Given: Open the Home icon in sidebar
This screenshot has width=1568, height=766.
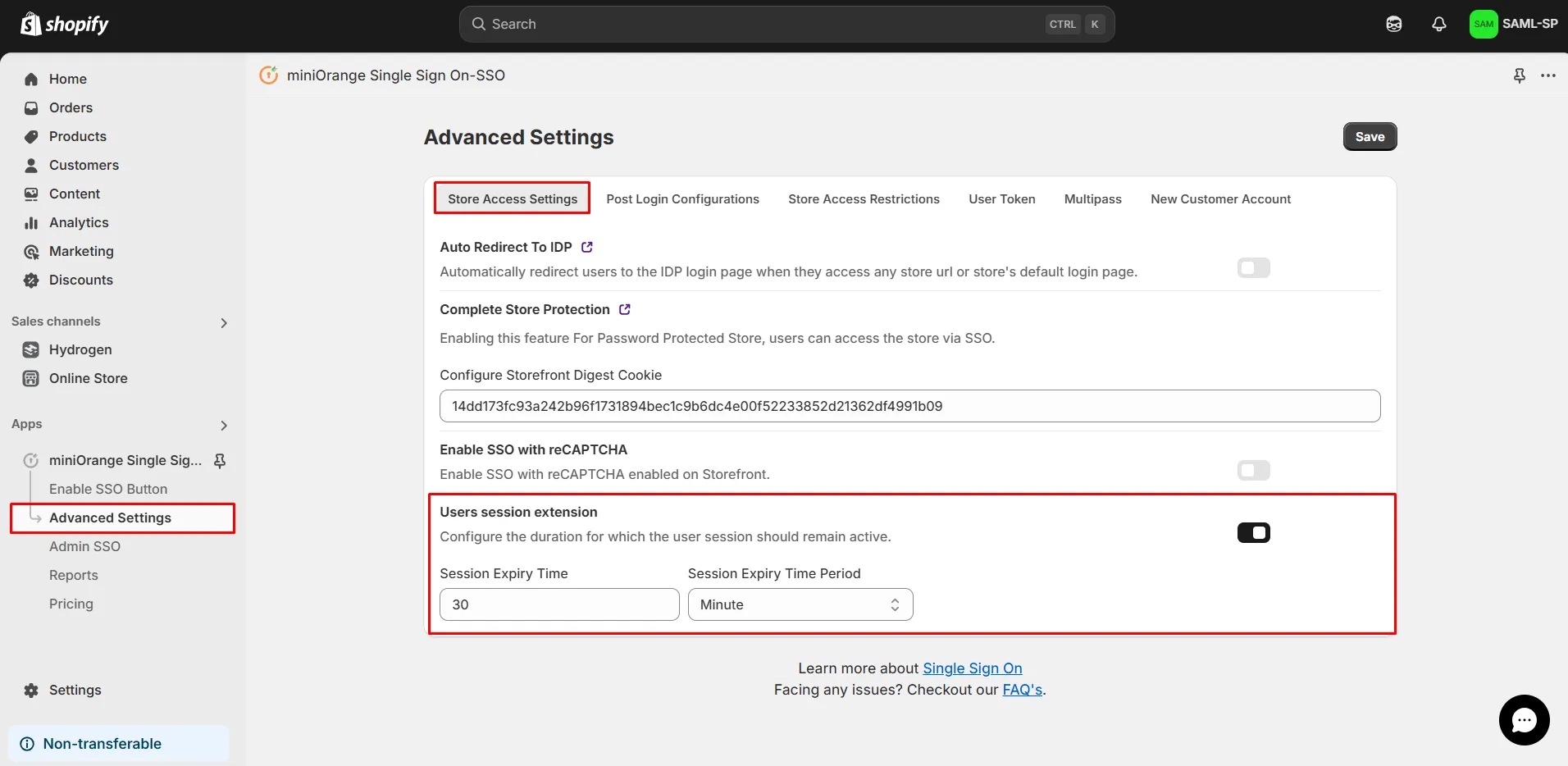Looking at the screenshot, I should tap(31, 79).
